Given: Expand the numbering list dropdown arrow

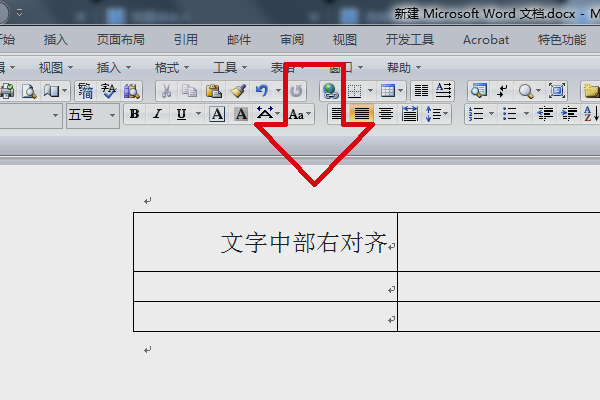Looking at the screenshot, I should point(491,114).
